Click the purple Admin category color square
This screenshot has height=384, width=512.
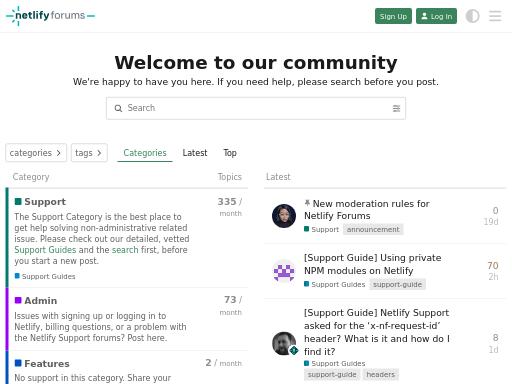[18, 300]
